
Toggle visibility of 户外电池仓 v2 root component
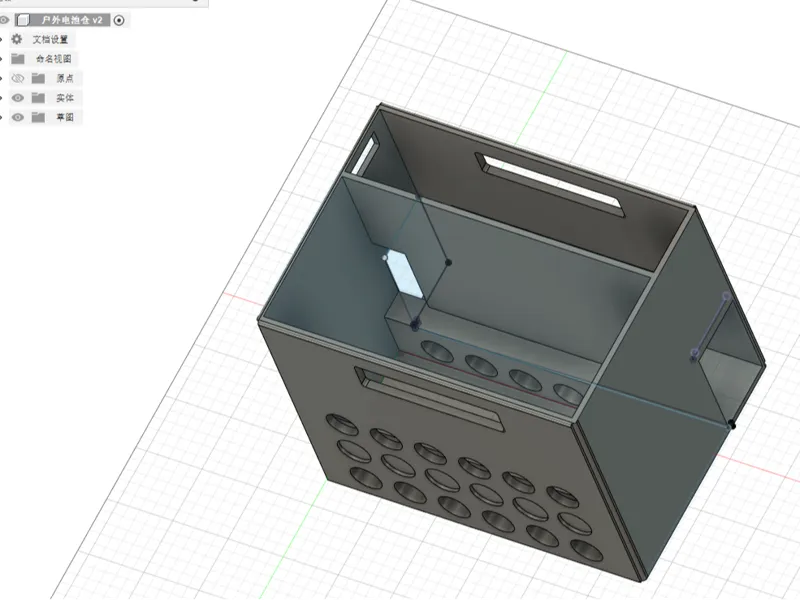tap(4, 20)
